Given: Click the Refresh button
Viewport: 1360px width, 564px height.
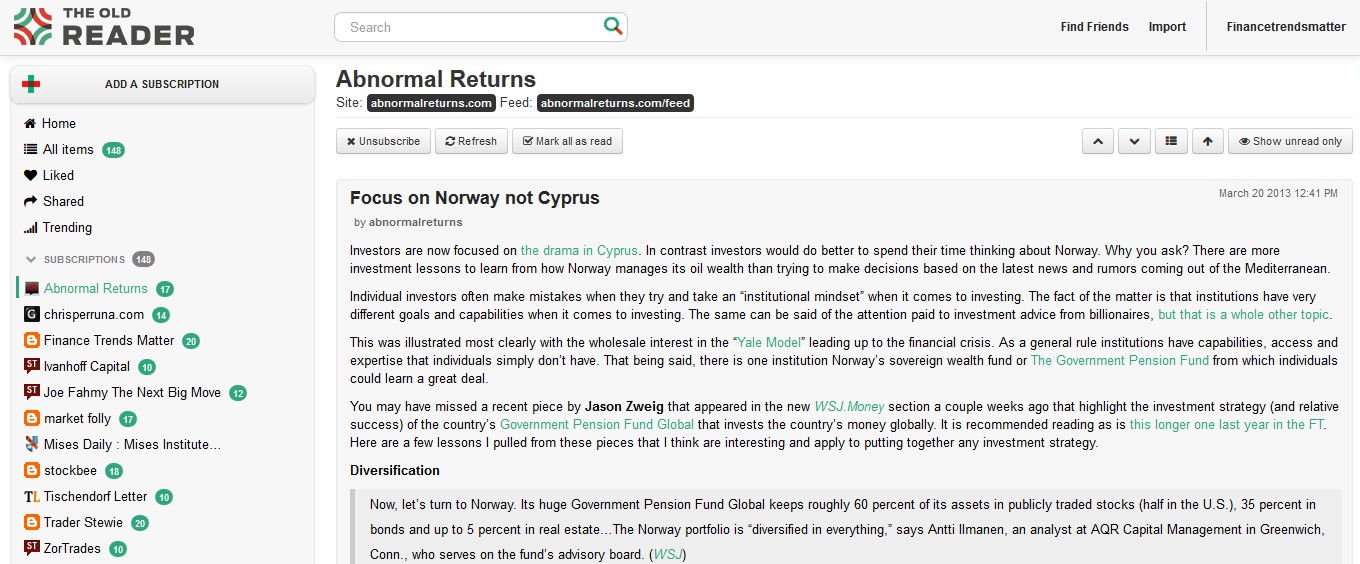Looking at the screenshot, I should 471,141.
